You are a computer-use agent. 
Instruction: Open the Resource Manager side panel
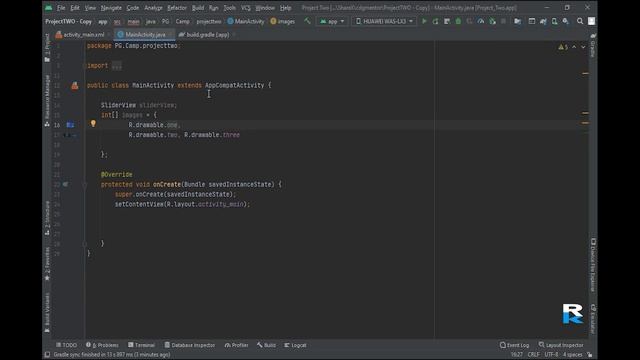click(47, 100)
